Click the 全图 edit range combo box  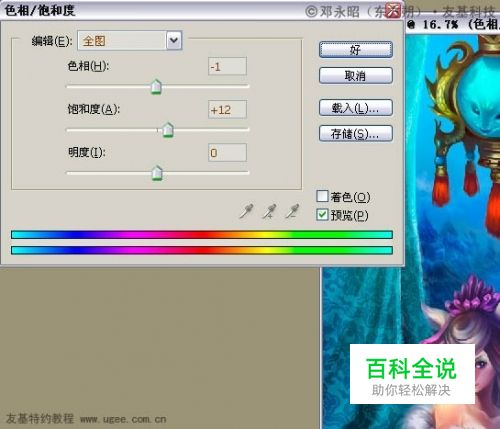pos(130,40)
